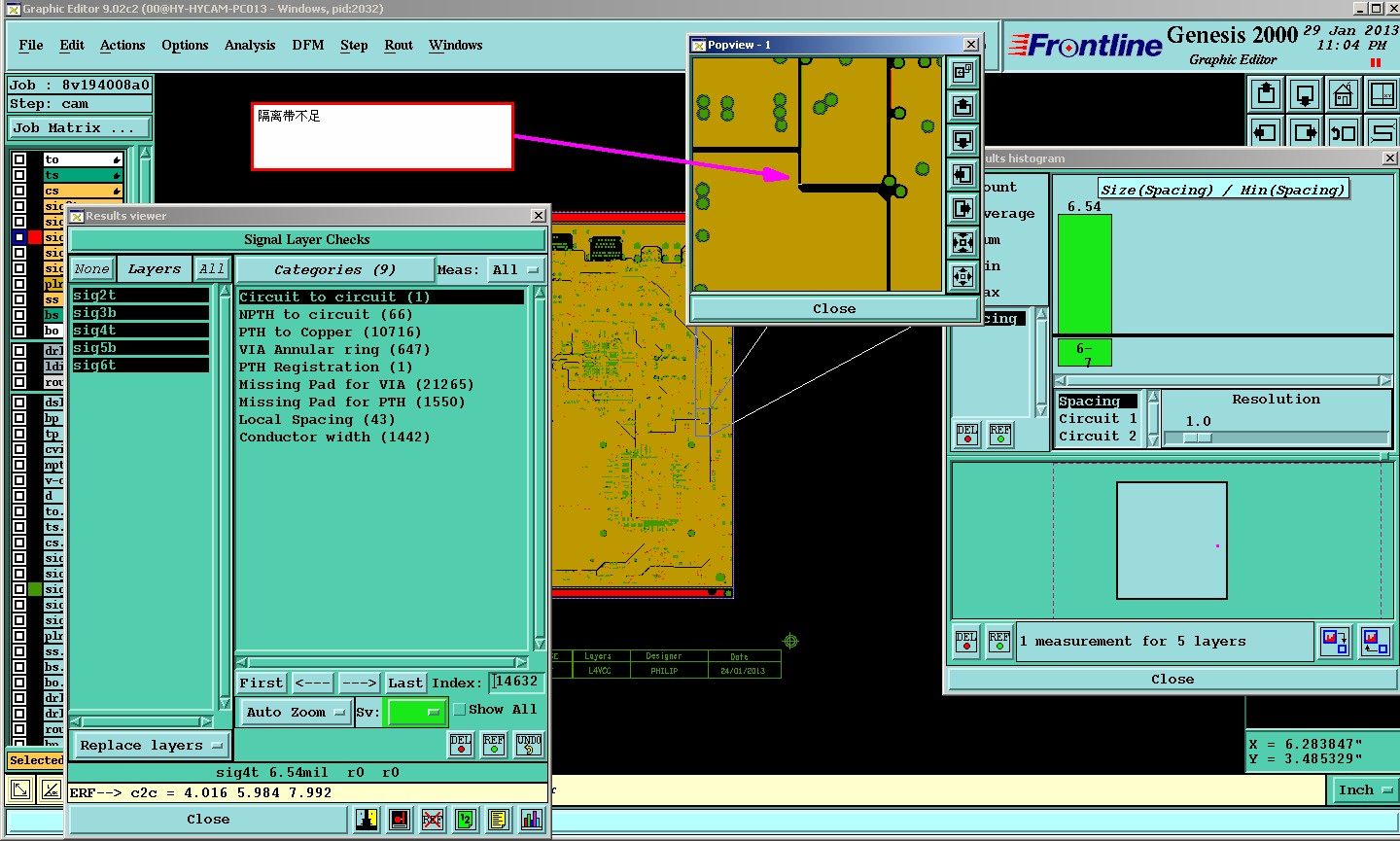1400x841 pixels.
Task: Click the red color swatch beside sig layer
Action: coord(35,237)
